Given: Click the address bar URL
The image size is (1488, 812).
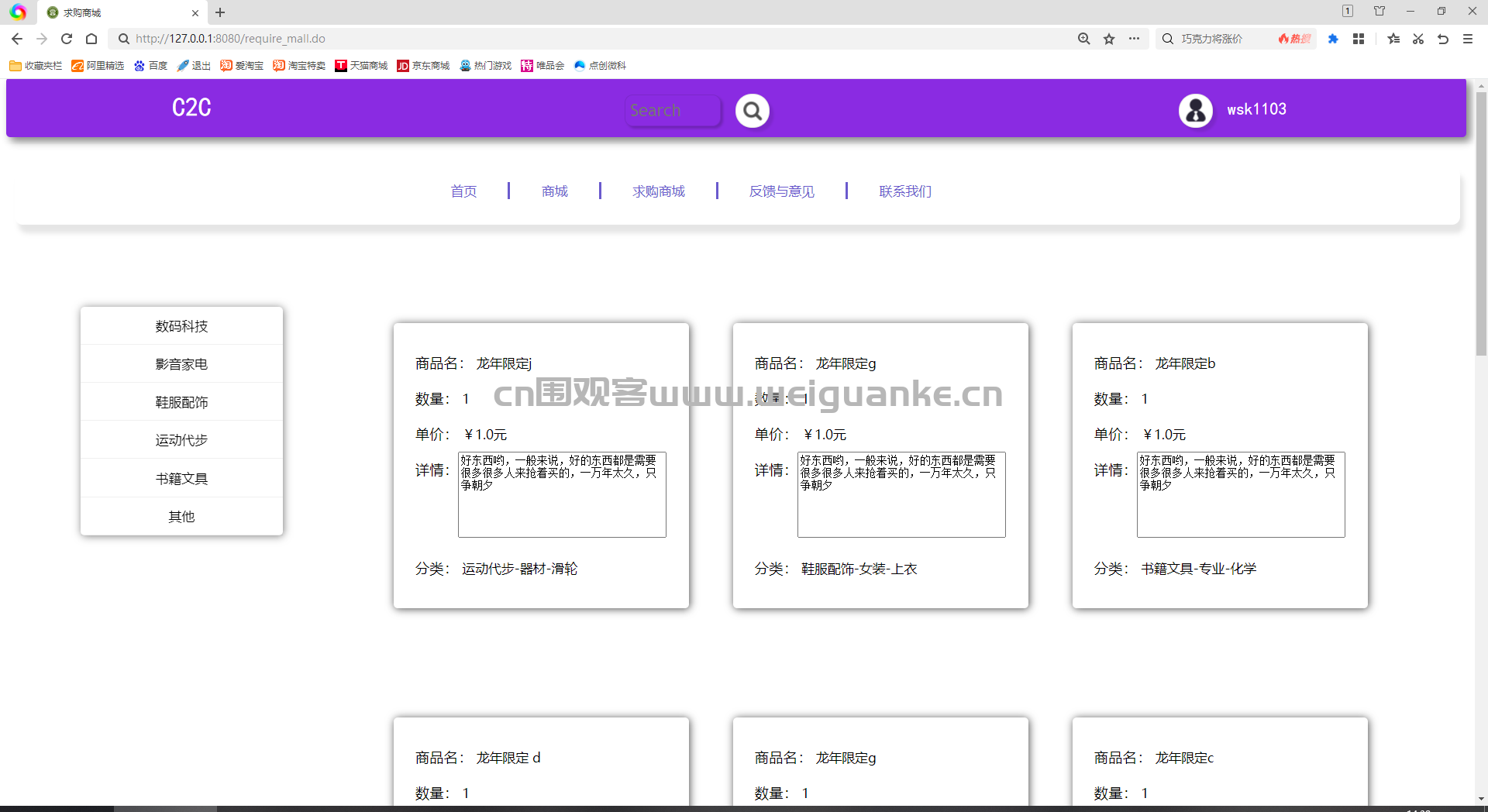Looking at the screenshot, I should (x=230, y=39).
